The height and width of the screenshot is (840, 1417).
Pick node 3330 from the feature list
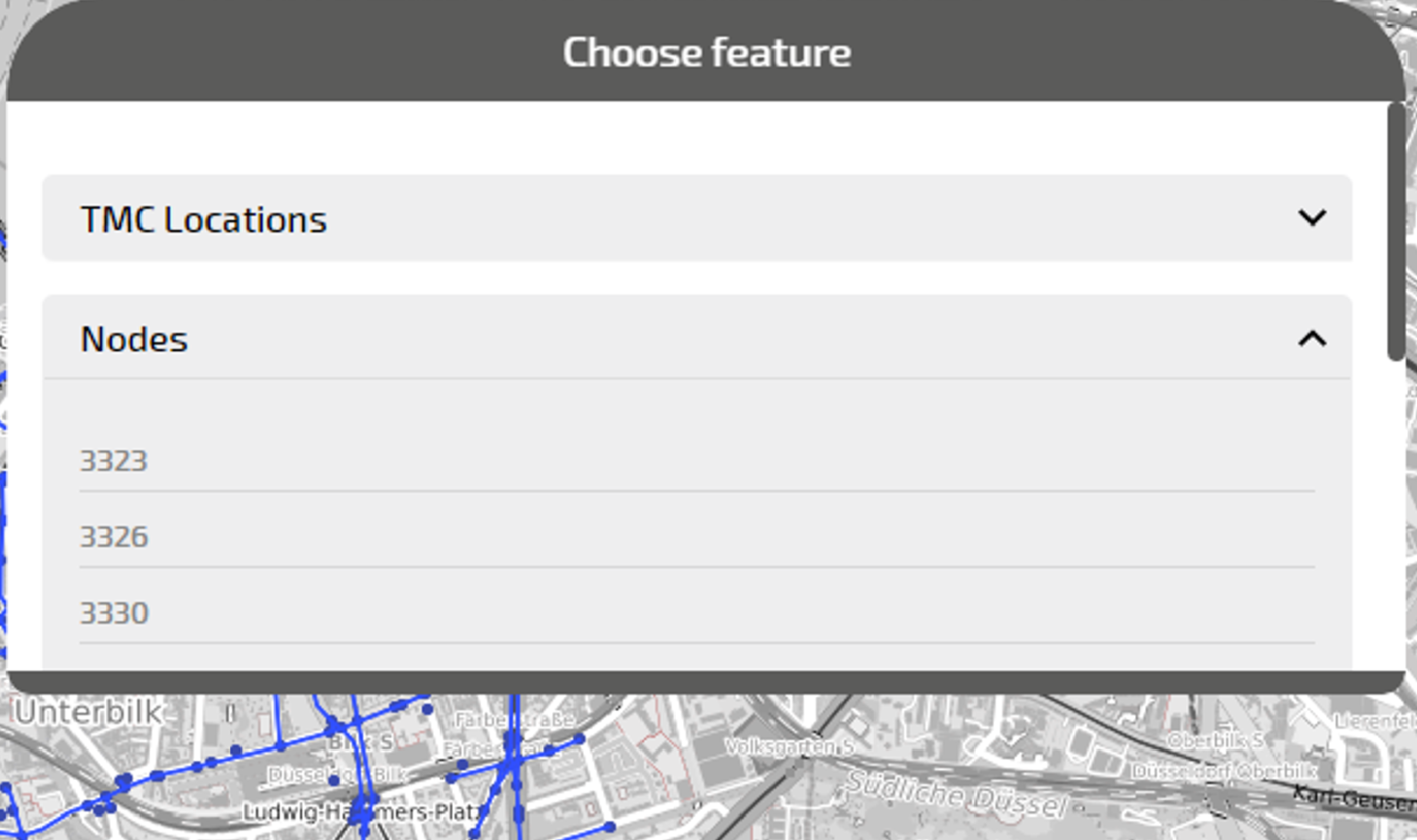(x=114, y=614)
